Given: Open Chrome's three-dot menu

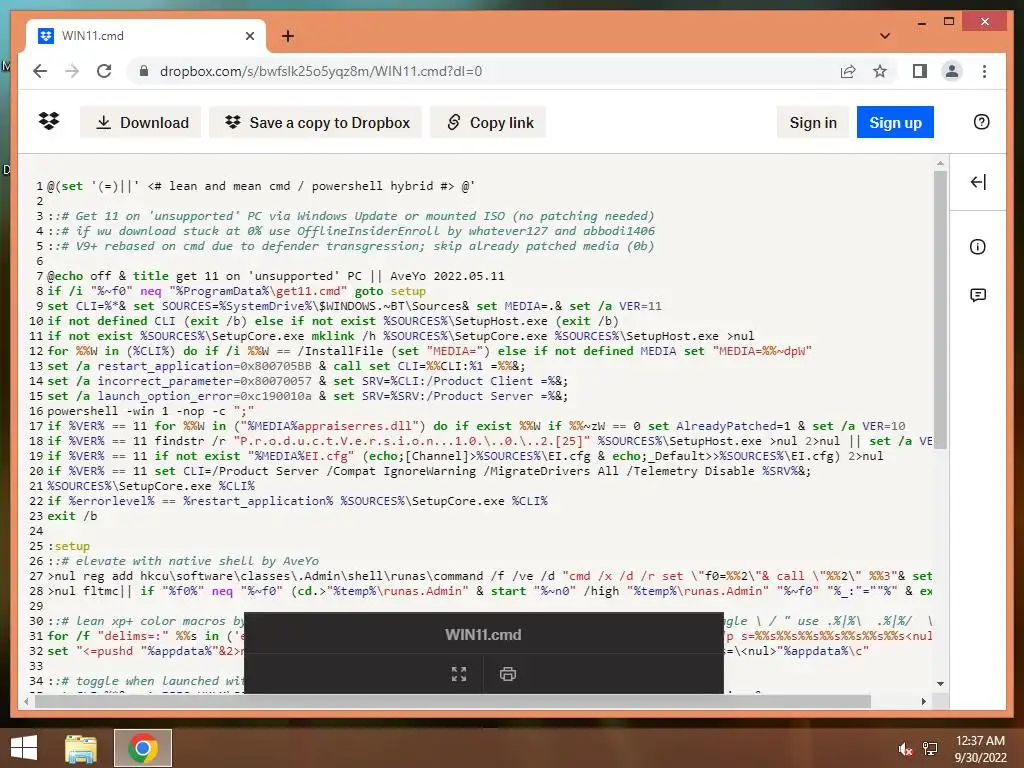Looking at the screenshot, I should point(984,71).
